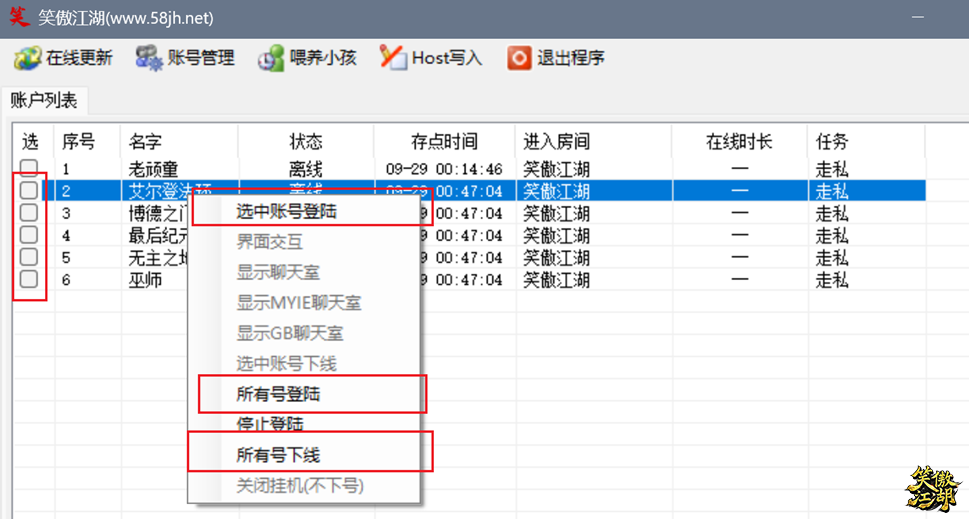
Task: Minimize the window using the title bar button
Action: point(918,18)
